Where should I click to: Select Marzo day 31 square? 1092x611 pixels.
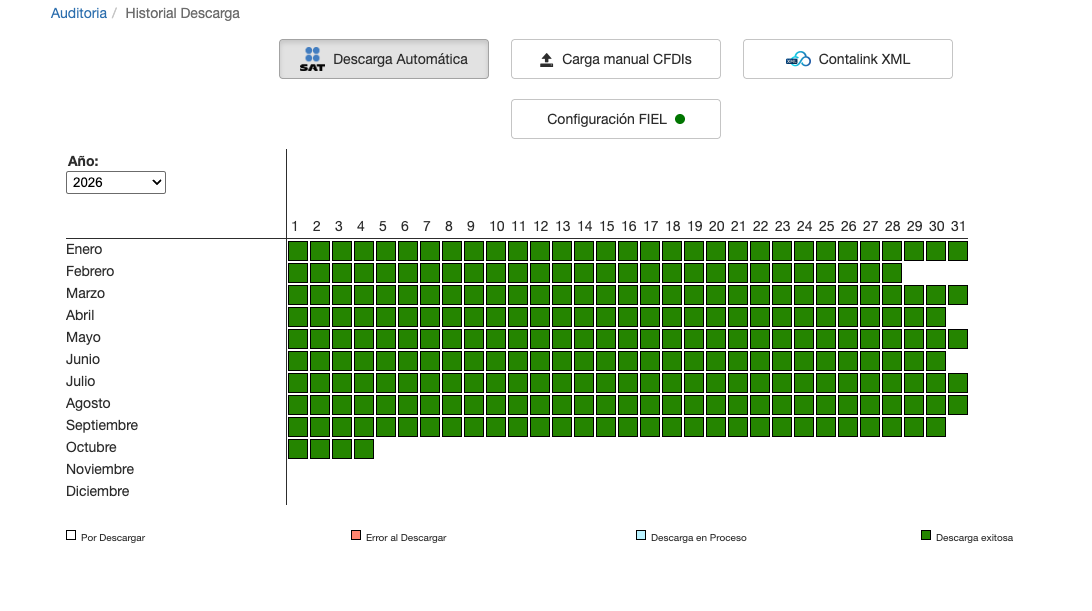click(958, 295)
